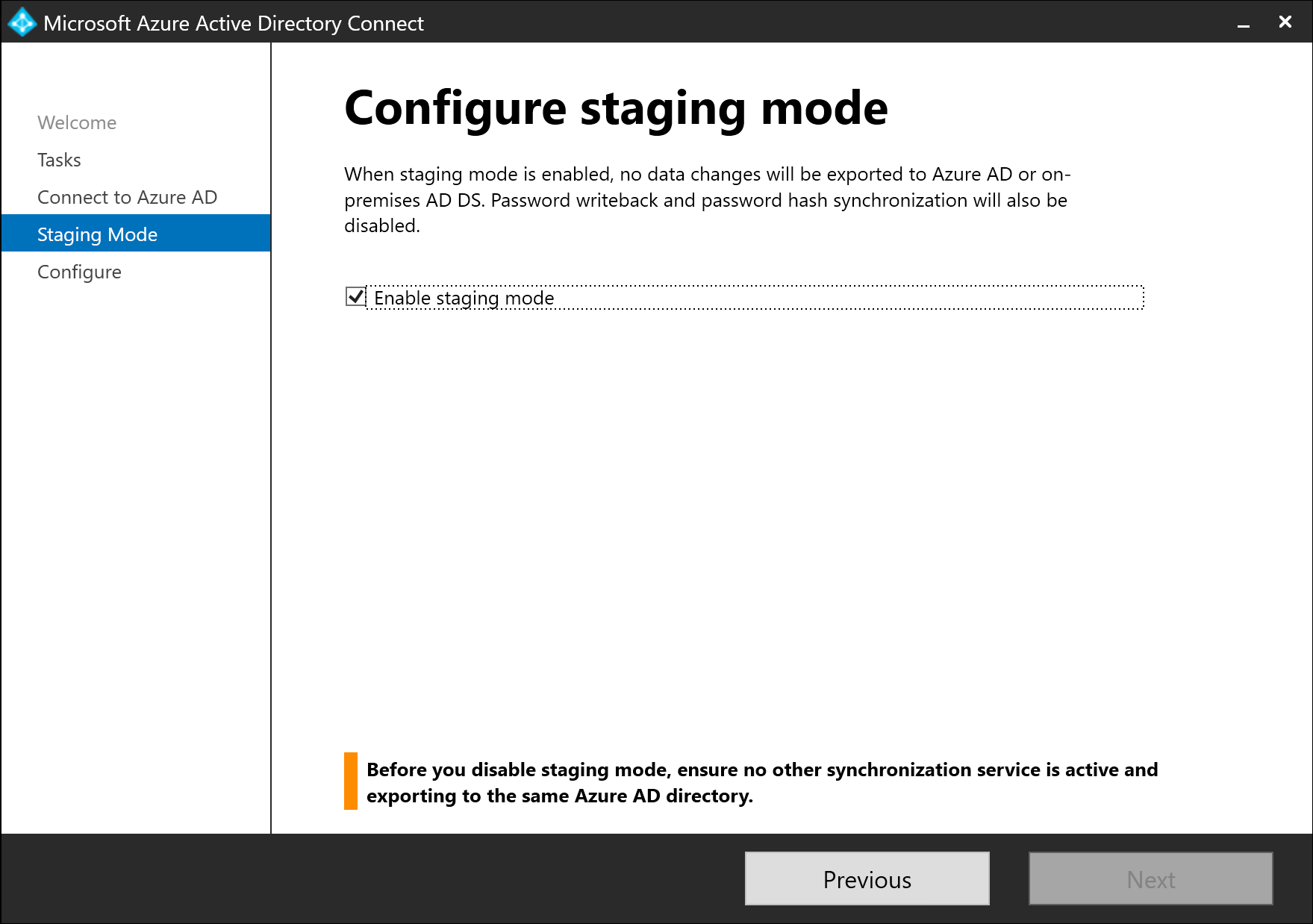Screen dimensions: 1313x924
Task: Select the highlighted Staging Mode step
Action: tap(97, 234)
